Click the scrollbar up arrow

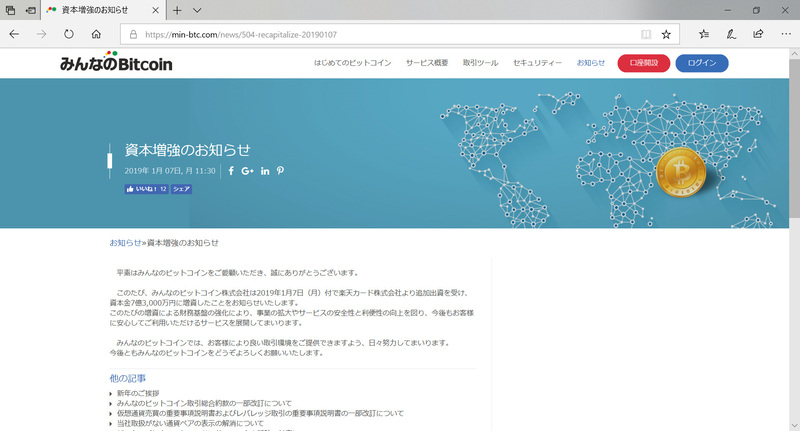794,54
